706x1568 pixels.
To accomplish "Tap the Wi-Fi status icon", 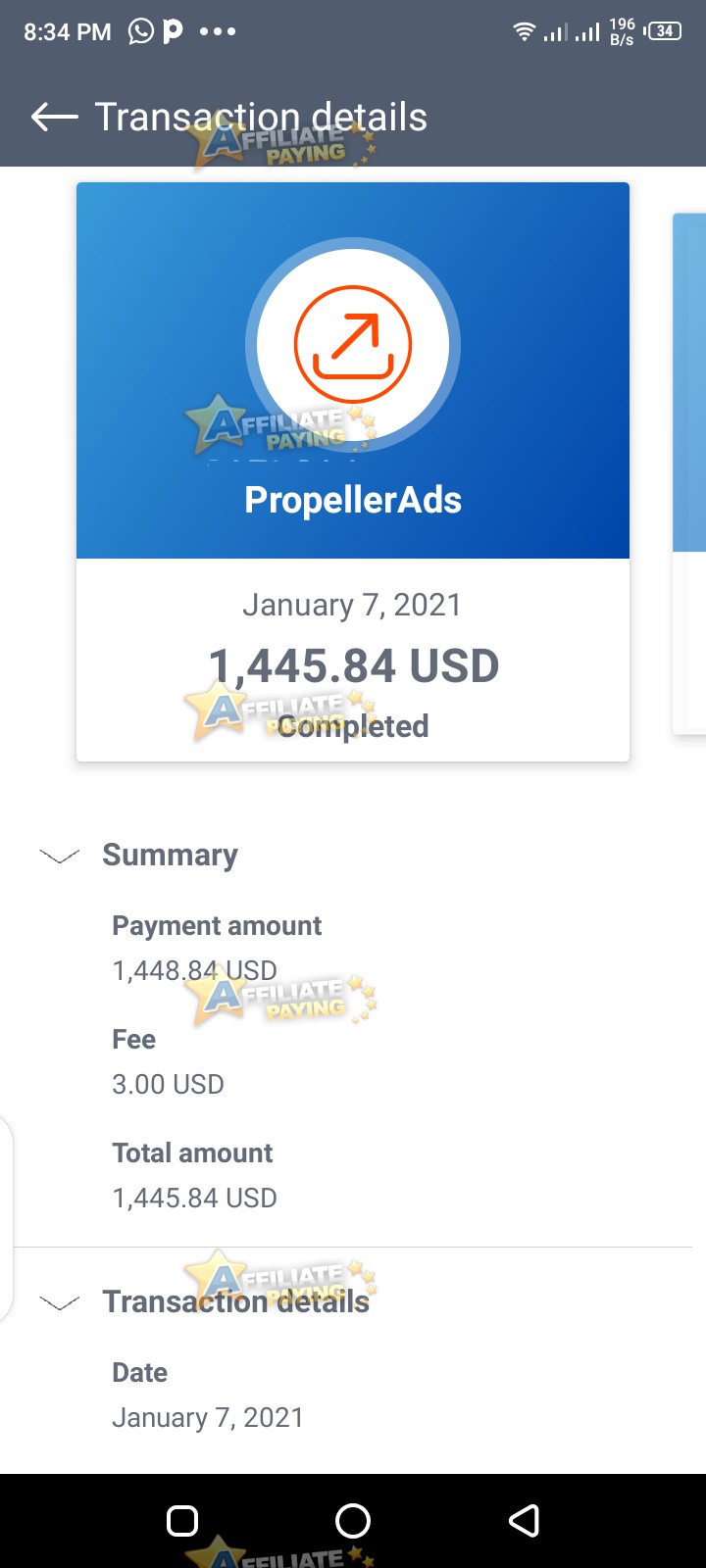I will point(525,32).
